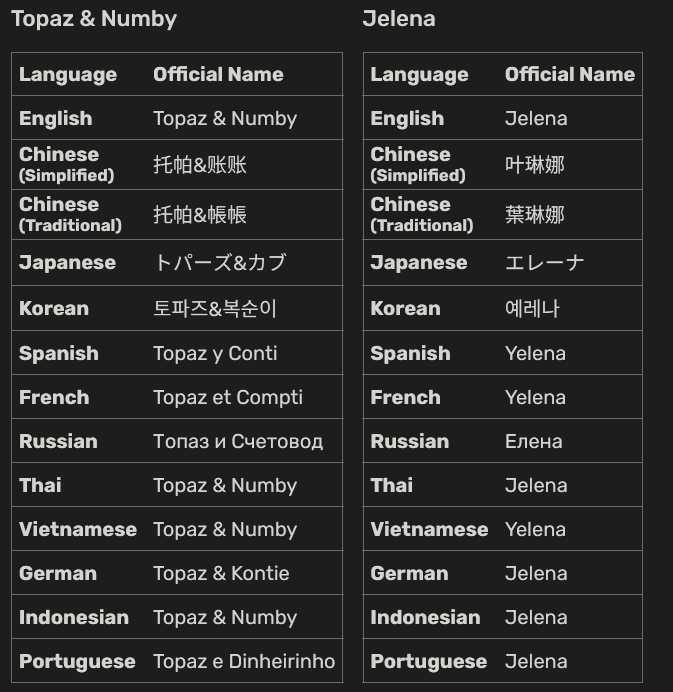Click Language header in Topaz table

click(x=68, y=75)
